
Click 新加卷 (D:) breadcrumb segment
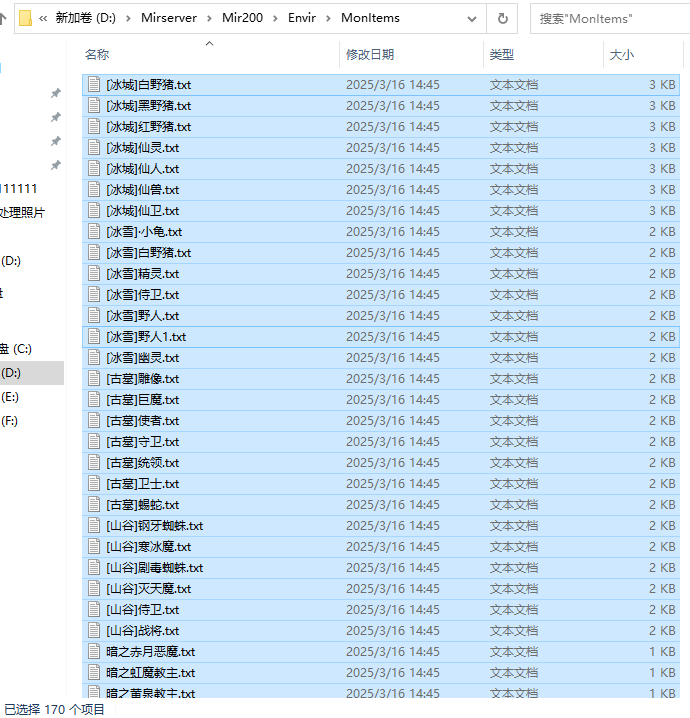86,18
